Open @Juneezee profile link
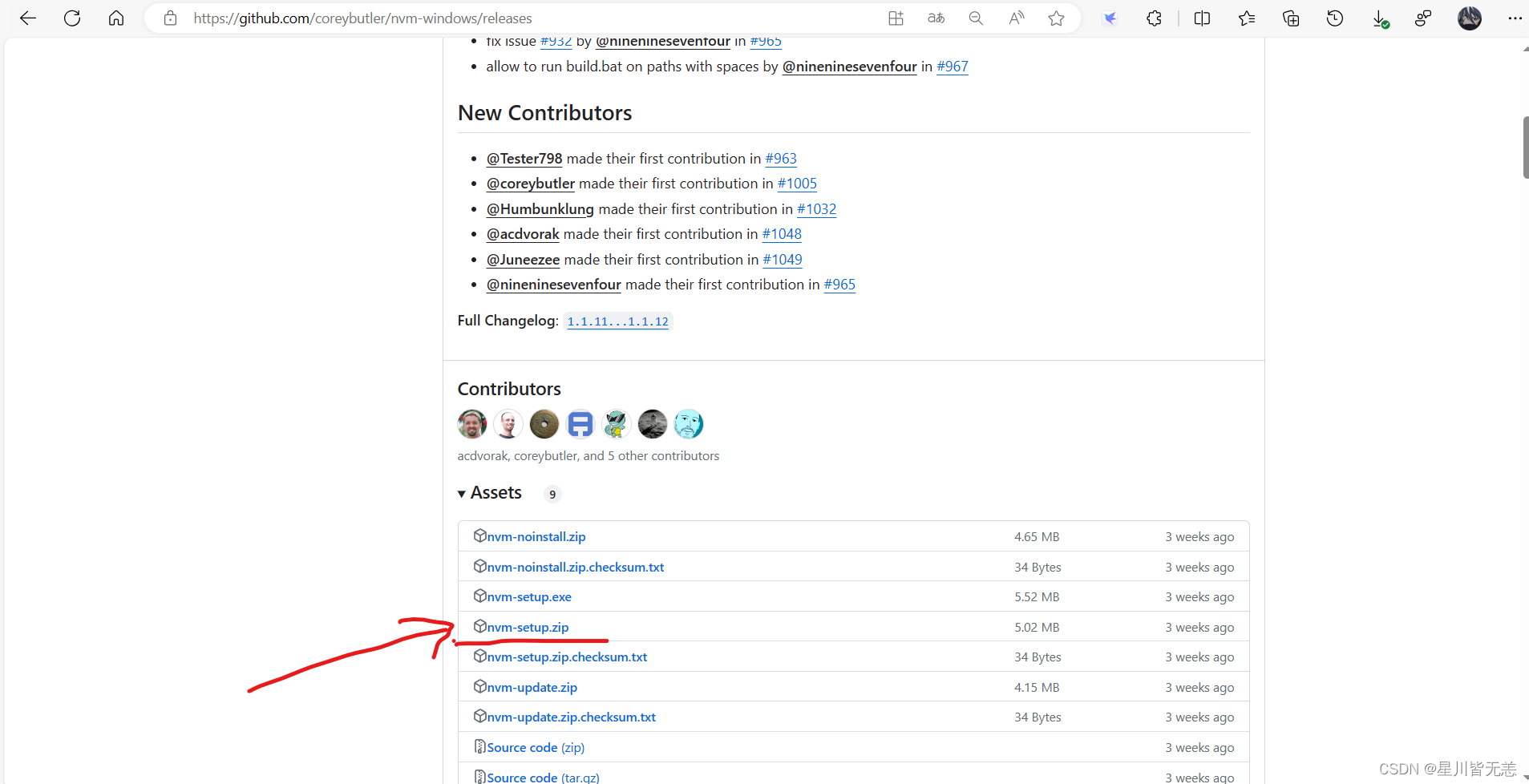Screen dimensions: 1529x784 coord(523,260)
